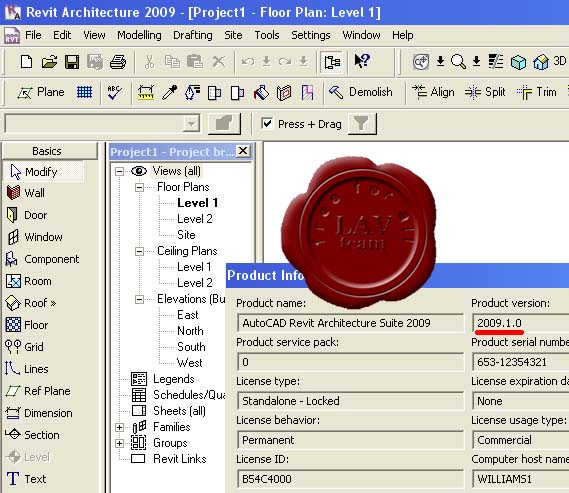Image resolution: width=569 pixels, height=493 pixels.
Task: Open the Thin Lines toolbar icon
Action: click(495, 62)
